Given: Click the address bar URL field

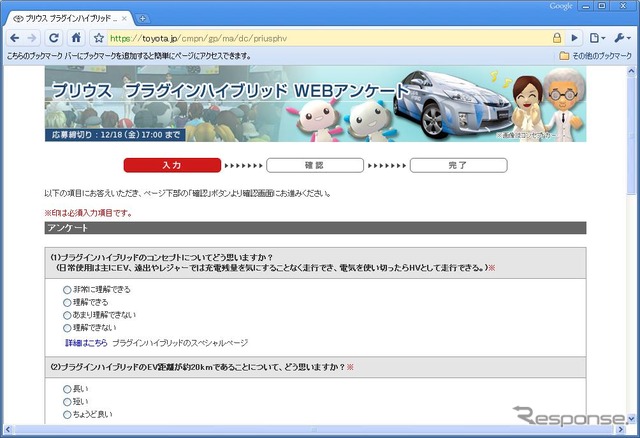Looking at the screenshot, I should tap(329, 38).
